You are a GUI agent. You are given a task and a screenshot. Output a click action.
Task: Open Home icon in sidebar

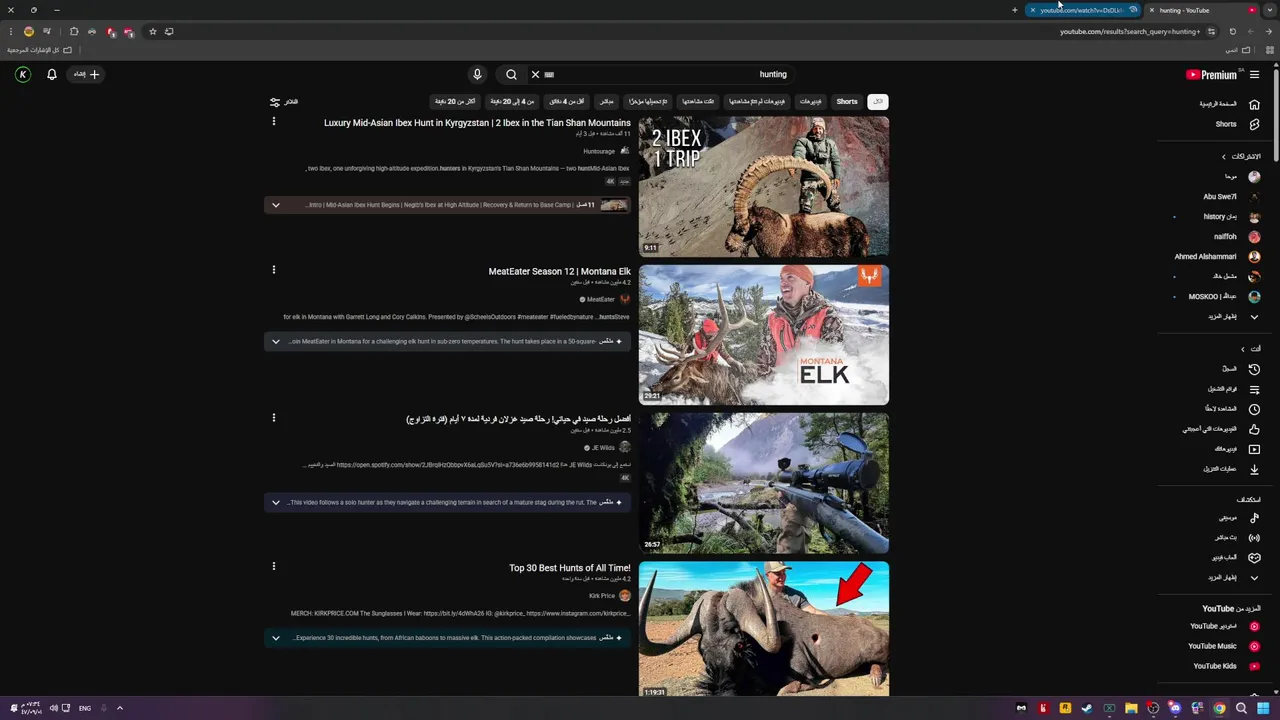(x=1254, y=104)
